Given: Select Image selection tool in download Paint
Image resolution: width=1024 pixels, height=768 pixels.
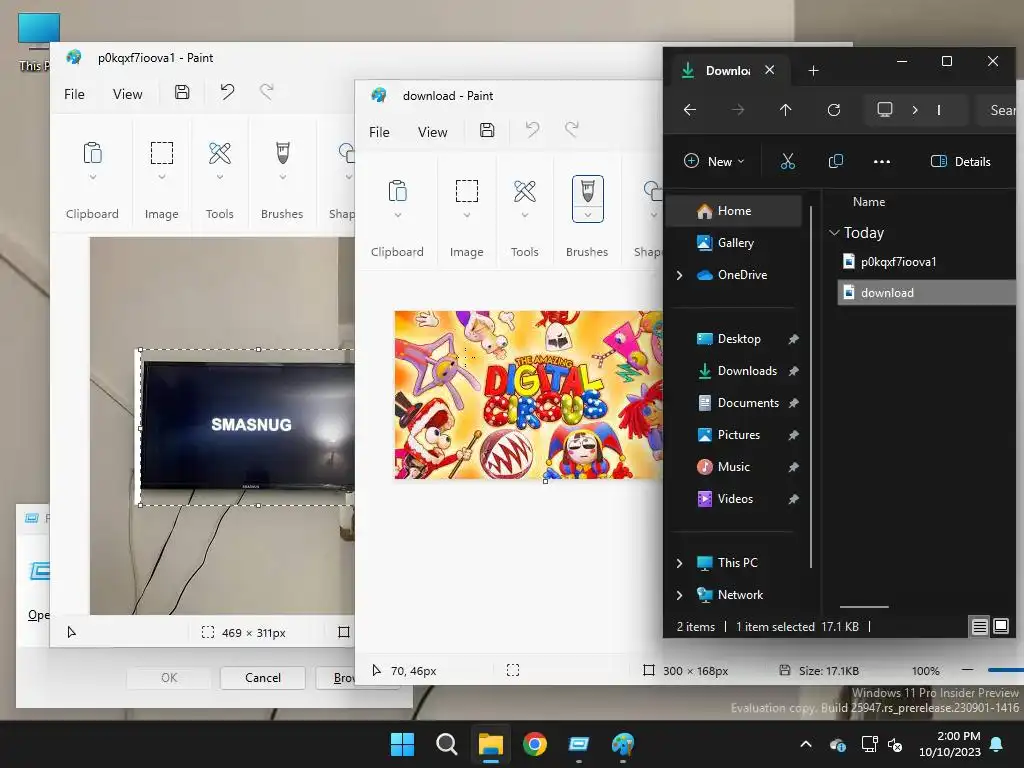Looking at the screenshot, I should point(466,191).
